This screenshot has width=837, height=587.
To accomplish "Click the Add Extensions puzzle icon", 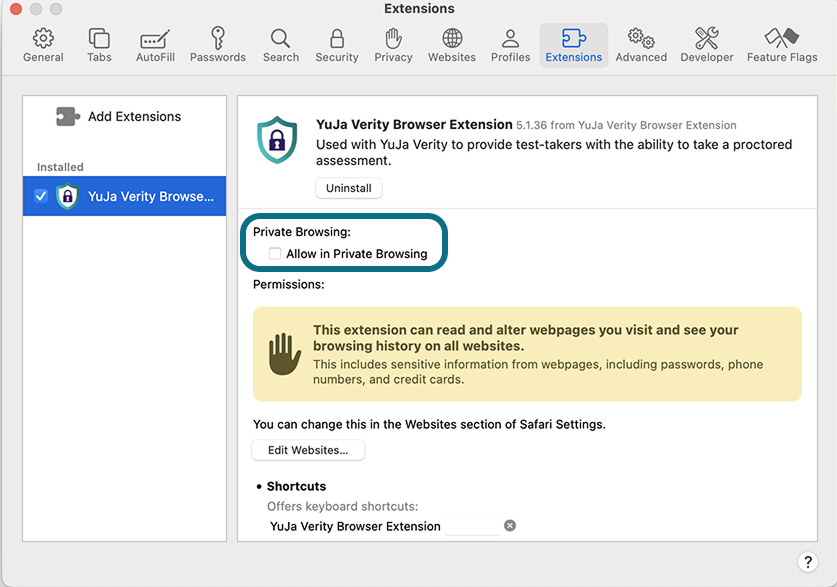I will coord(68,116).
